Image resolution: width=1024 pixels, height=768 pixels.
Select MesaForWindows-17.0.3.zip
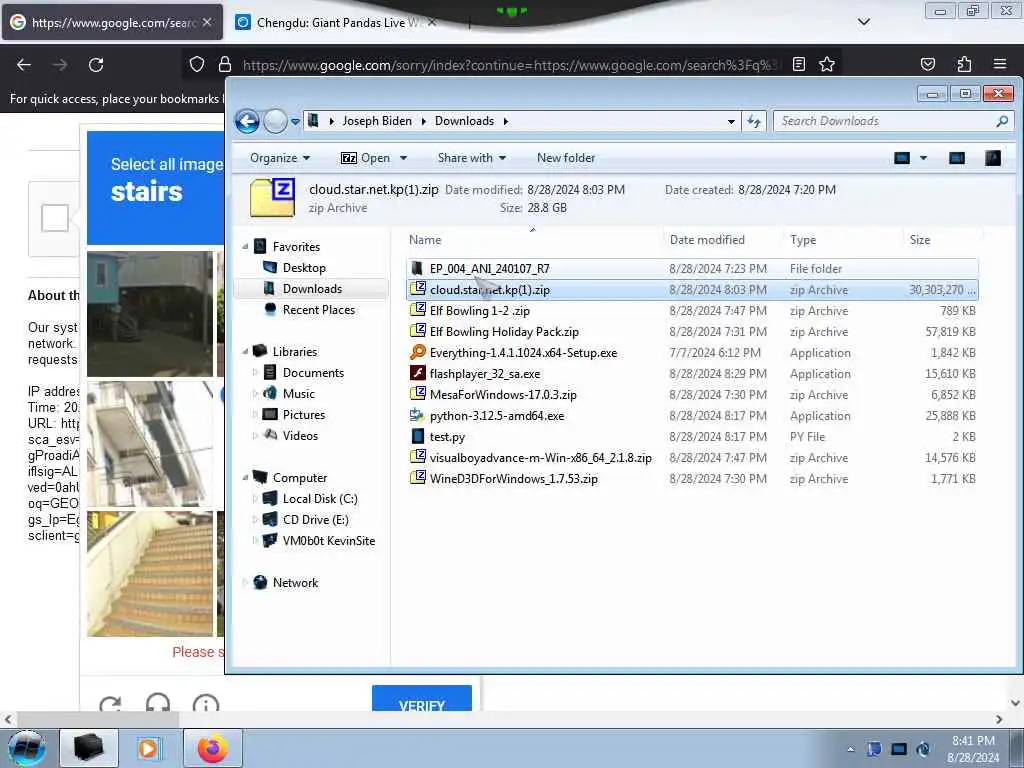503,394
